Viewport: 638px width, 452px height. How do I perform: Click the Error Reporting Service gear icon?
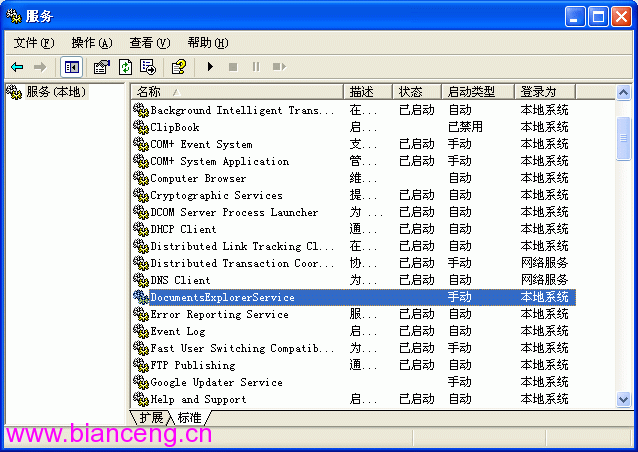[x=141, y=314]
